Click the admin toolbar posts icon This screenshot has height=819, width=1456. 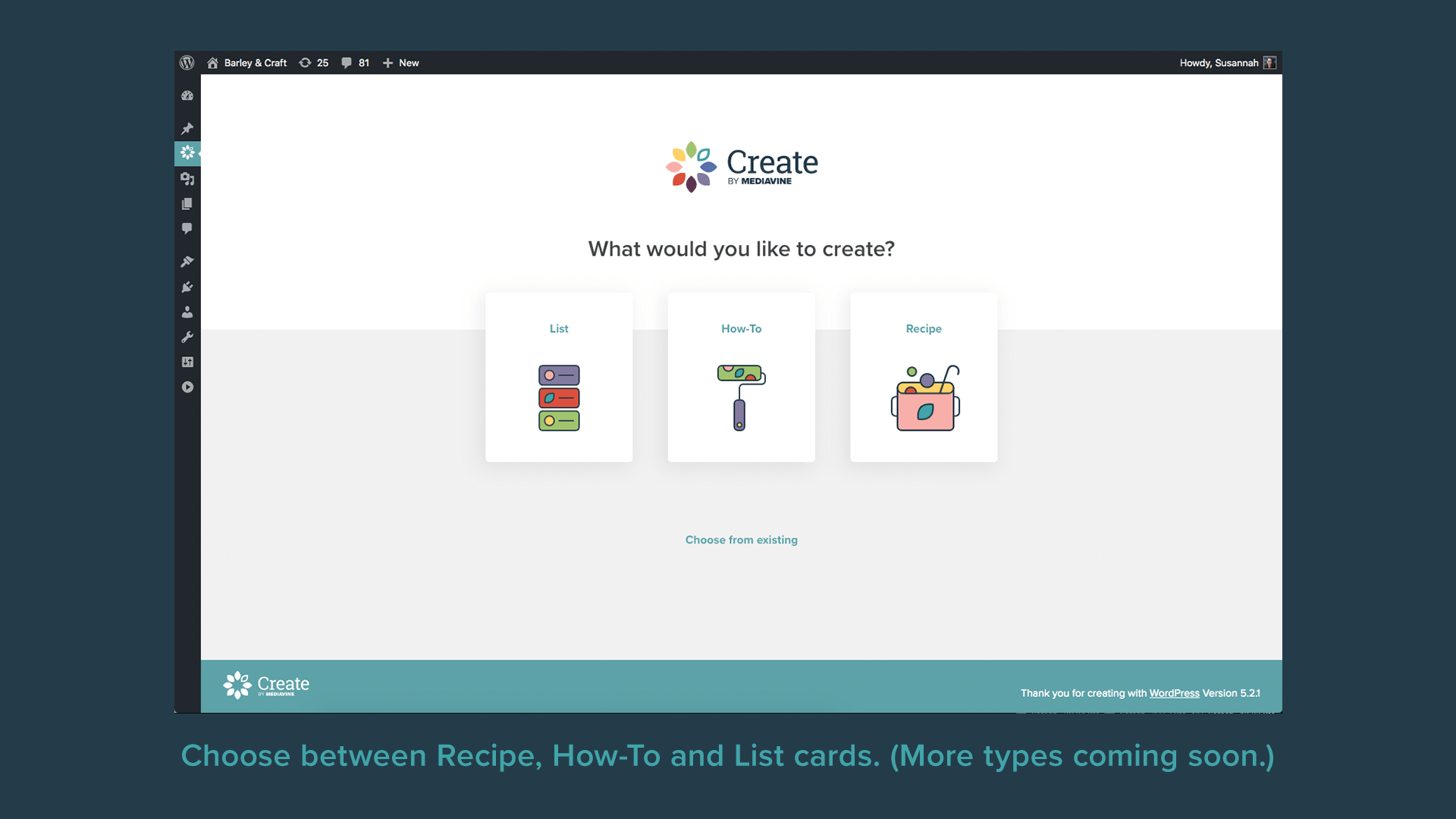[187, 128]
